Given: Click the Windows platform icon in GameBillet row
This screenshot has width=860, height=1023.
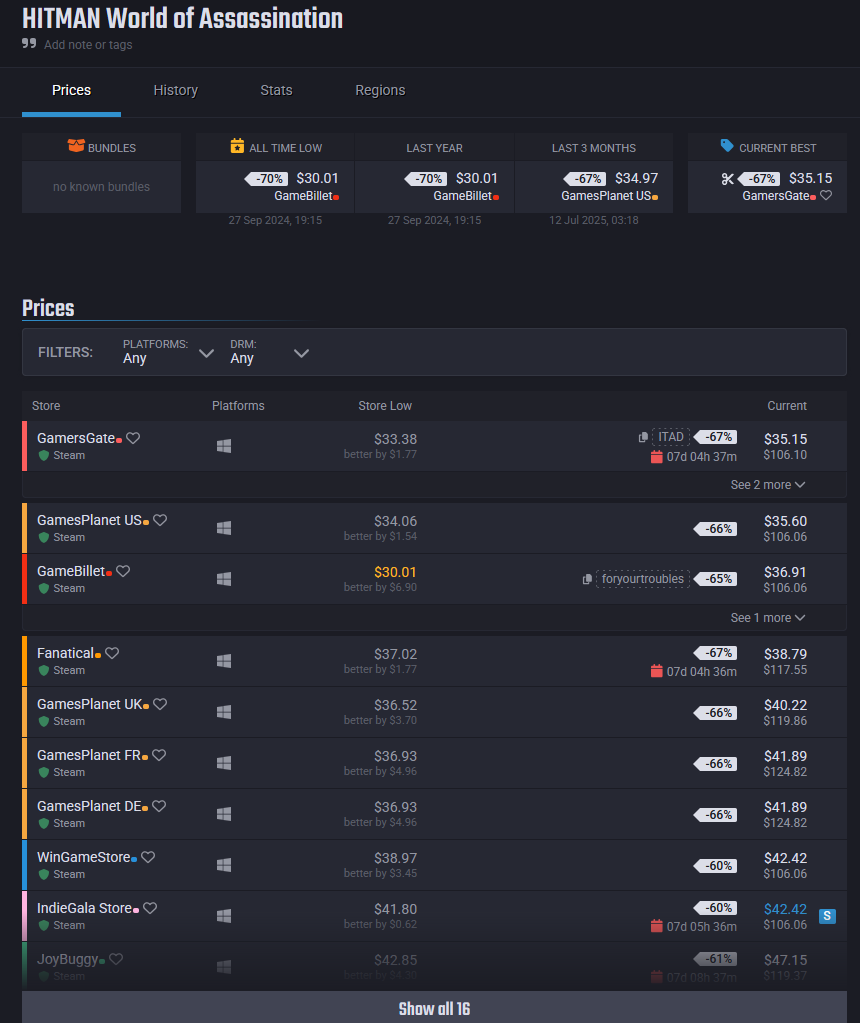Looking at the screenshot, I should pyautogui.click(x=224, y=579).
